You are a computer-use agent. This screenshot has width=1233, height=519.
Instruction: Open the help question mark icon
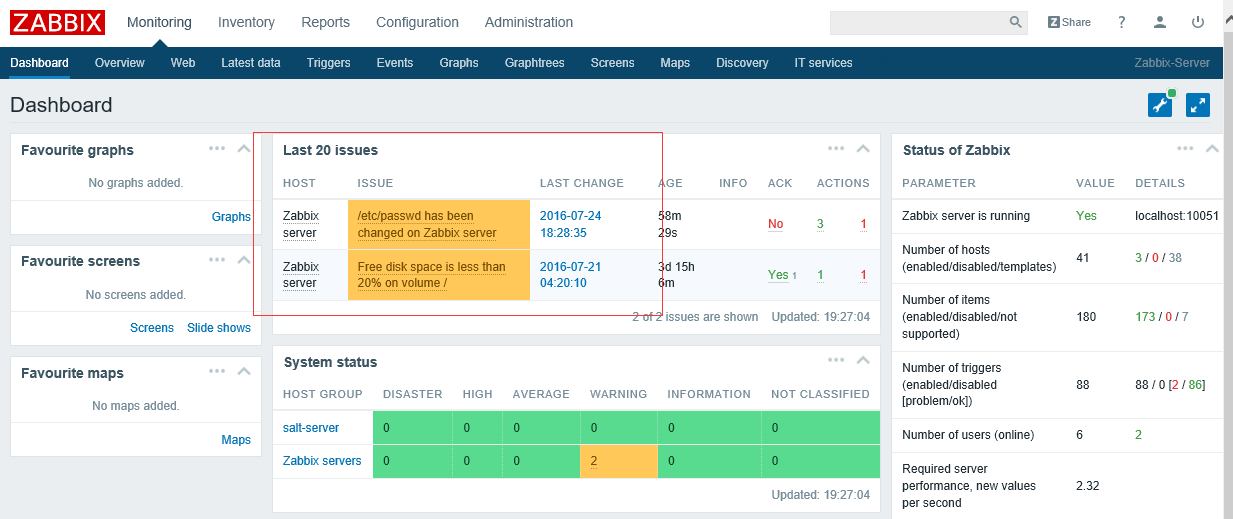pyautogui.click(x=1122, y=22)
